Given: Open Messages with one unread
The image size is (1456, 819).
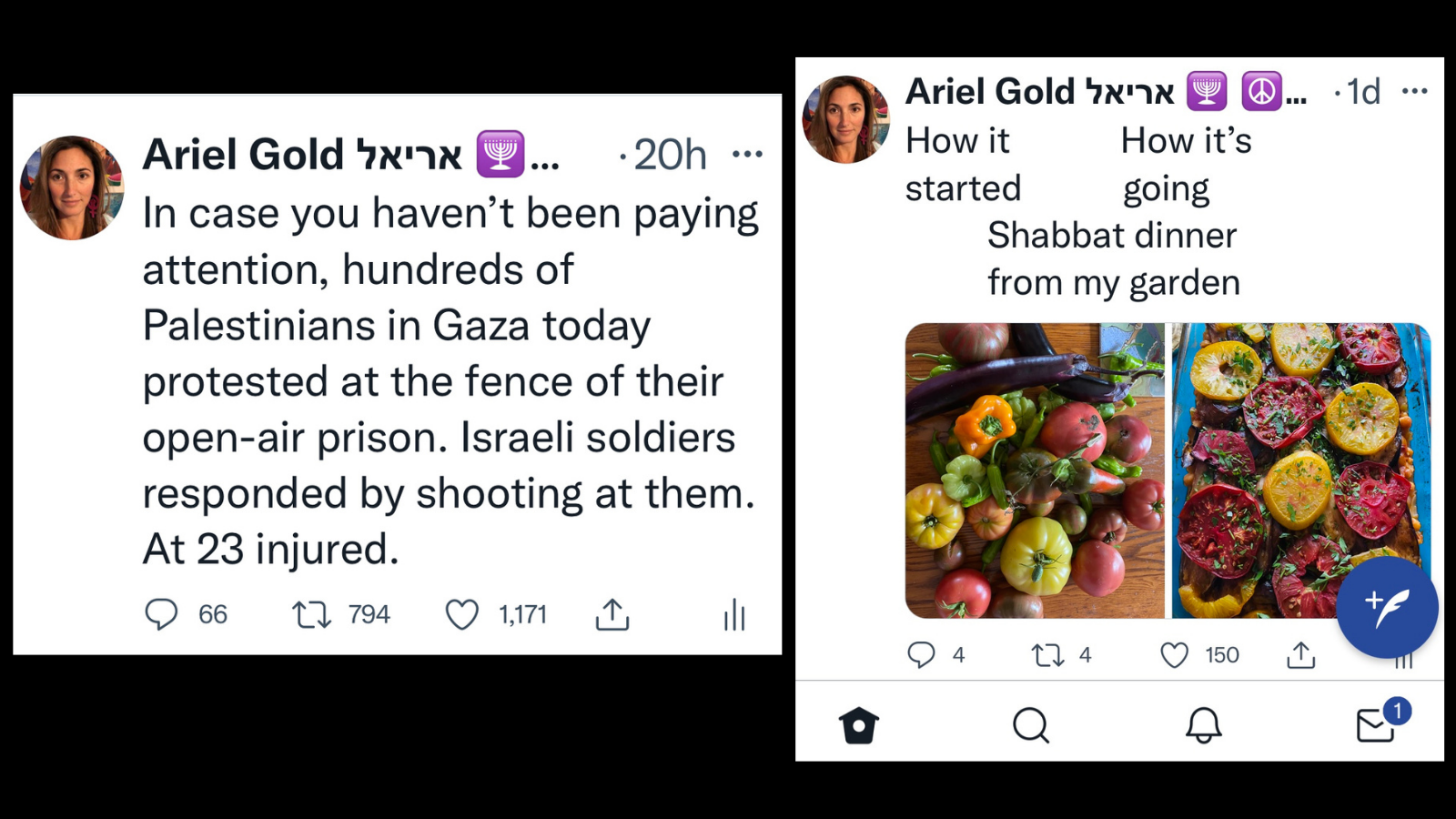Looking at the screenshot, I should point(1376,725).
